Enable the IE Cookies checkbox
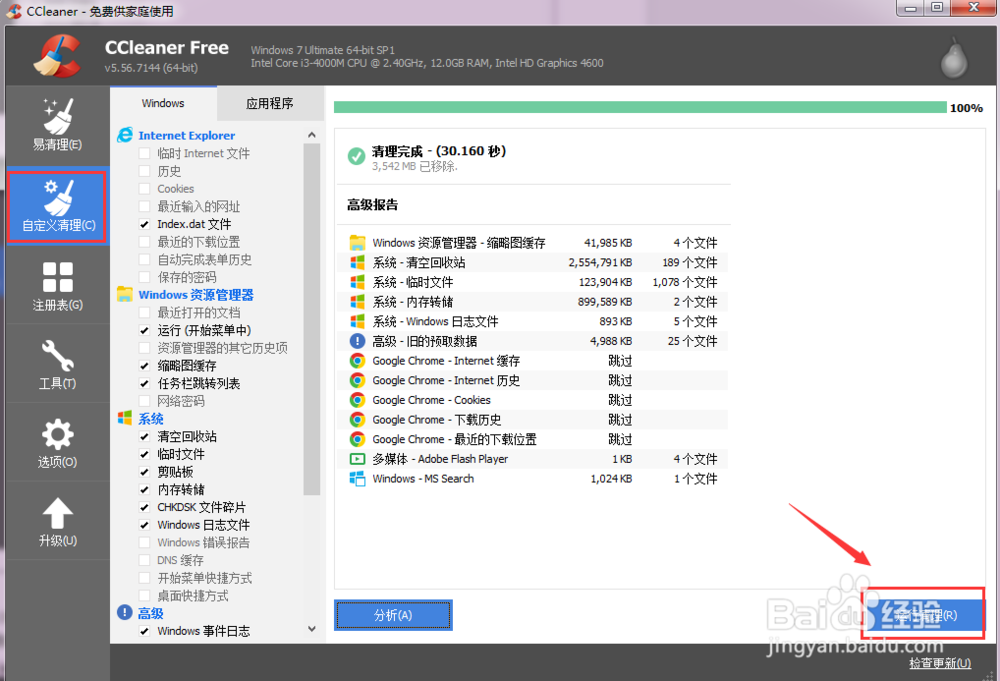 [145, 189]
